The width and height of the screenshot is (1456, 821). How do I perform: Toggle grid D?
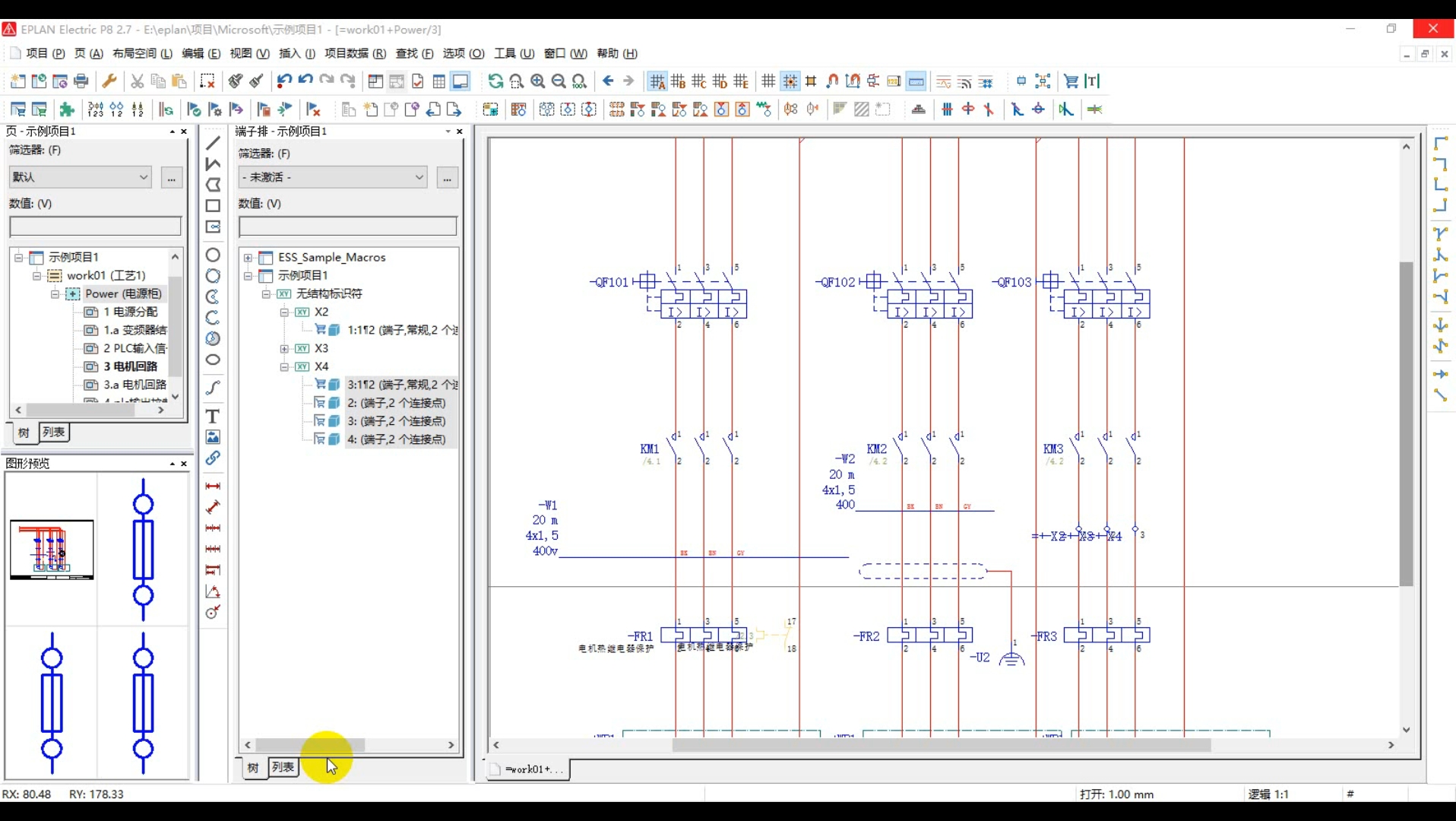[720, 81]
